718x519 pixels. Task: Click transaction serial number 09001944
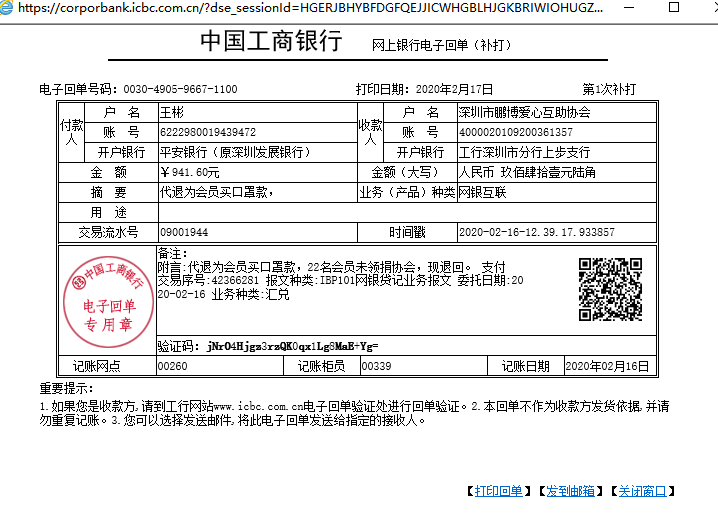tap(184, 232)
